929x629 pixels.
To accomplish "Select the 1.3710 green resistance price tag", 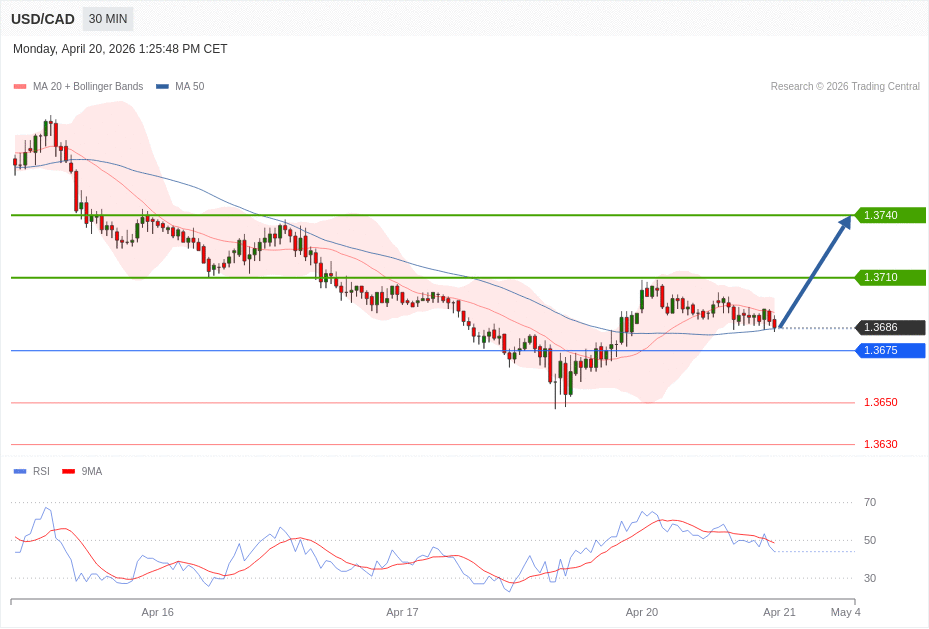I will 889,277.
